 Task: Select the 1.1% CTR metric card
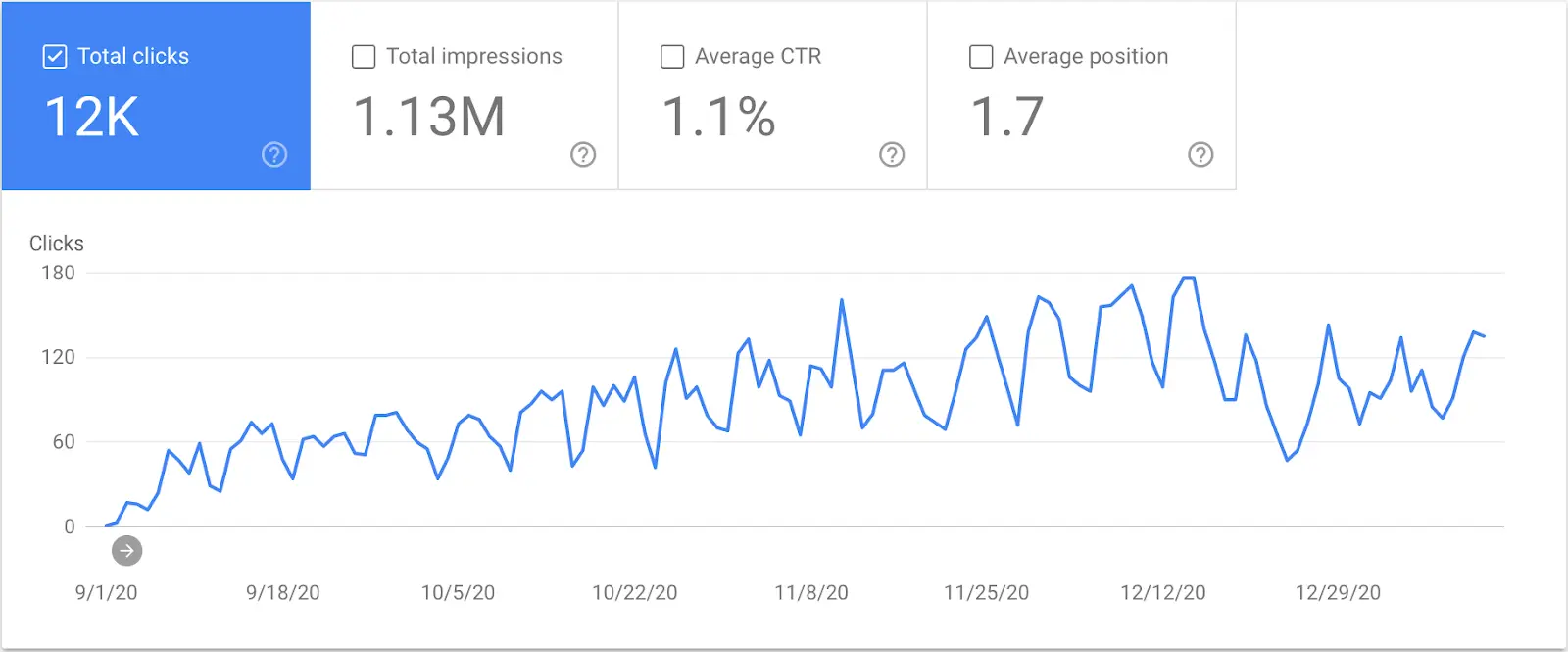[x=773, y=95]
